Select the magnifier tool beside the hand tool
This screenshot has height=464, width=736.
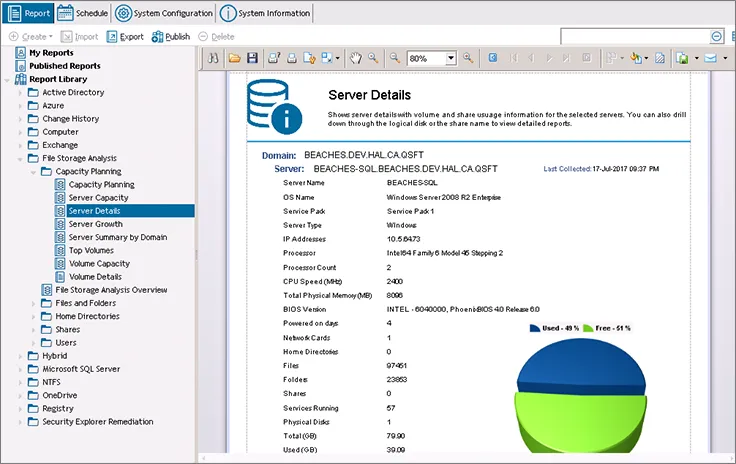point(373,58)
